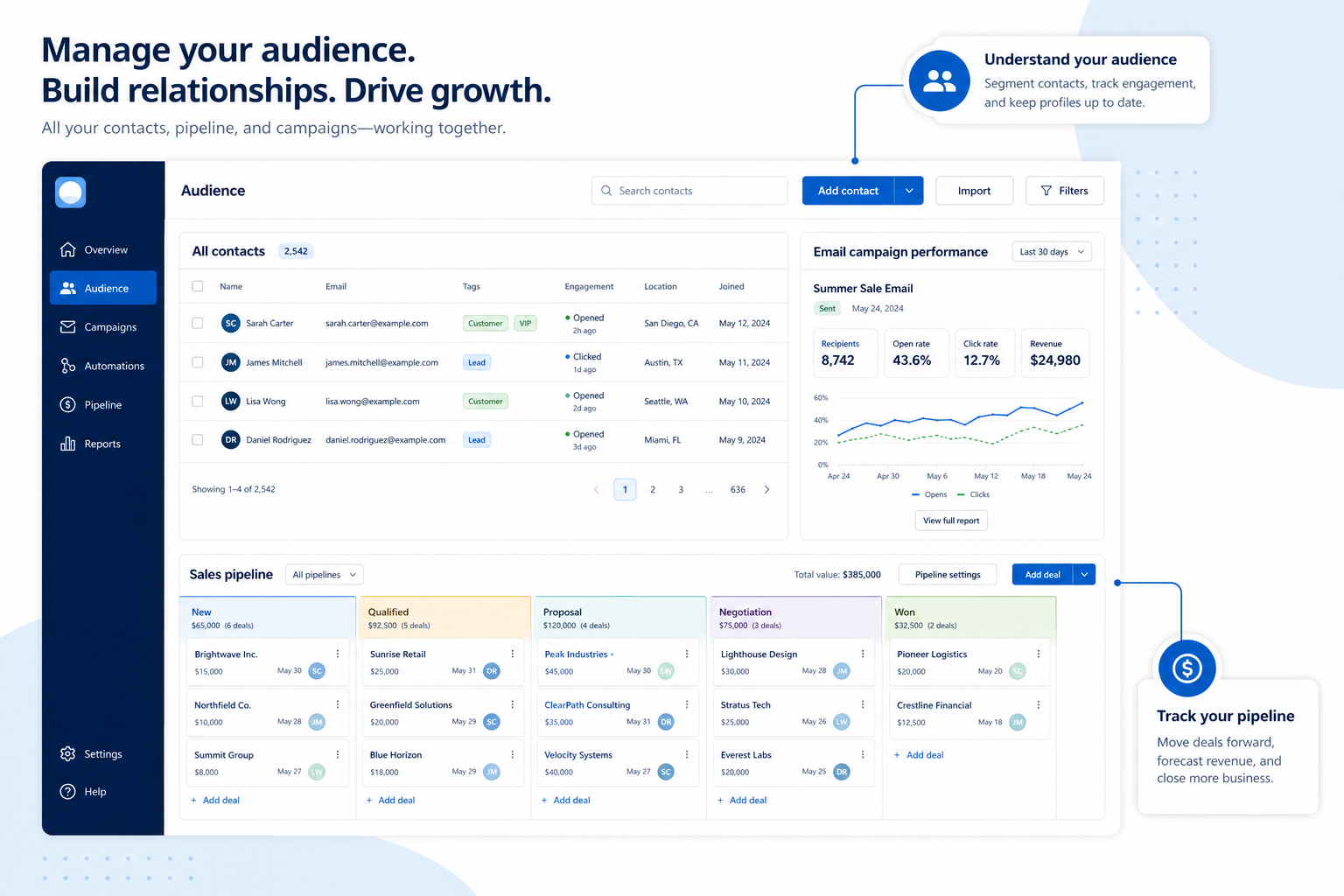Expand the Add contact dropdown arrow

[909, 191]
